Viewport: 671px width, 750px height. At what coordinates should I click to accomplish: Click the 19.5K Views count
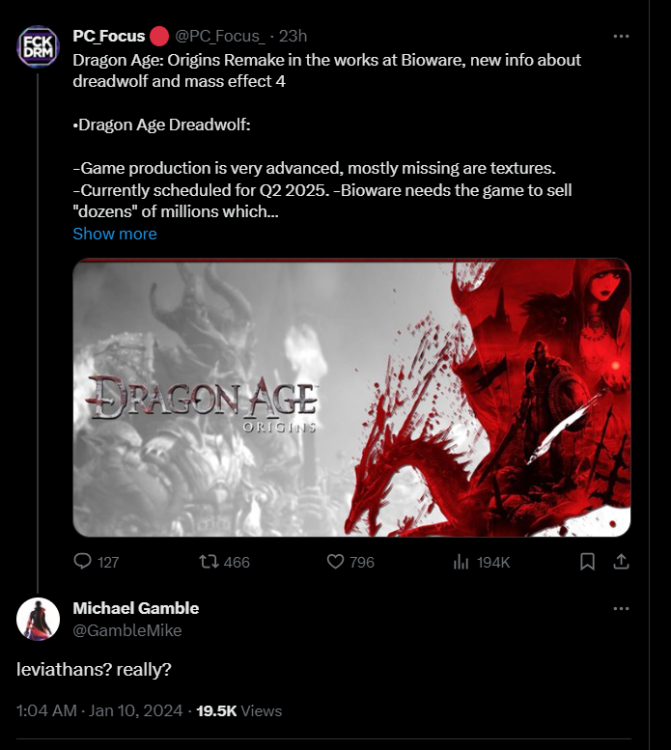tap(238, 711)
